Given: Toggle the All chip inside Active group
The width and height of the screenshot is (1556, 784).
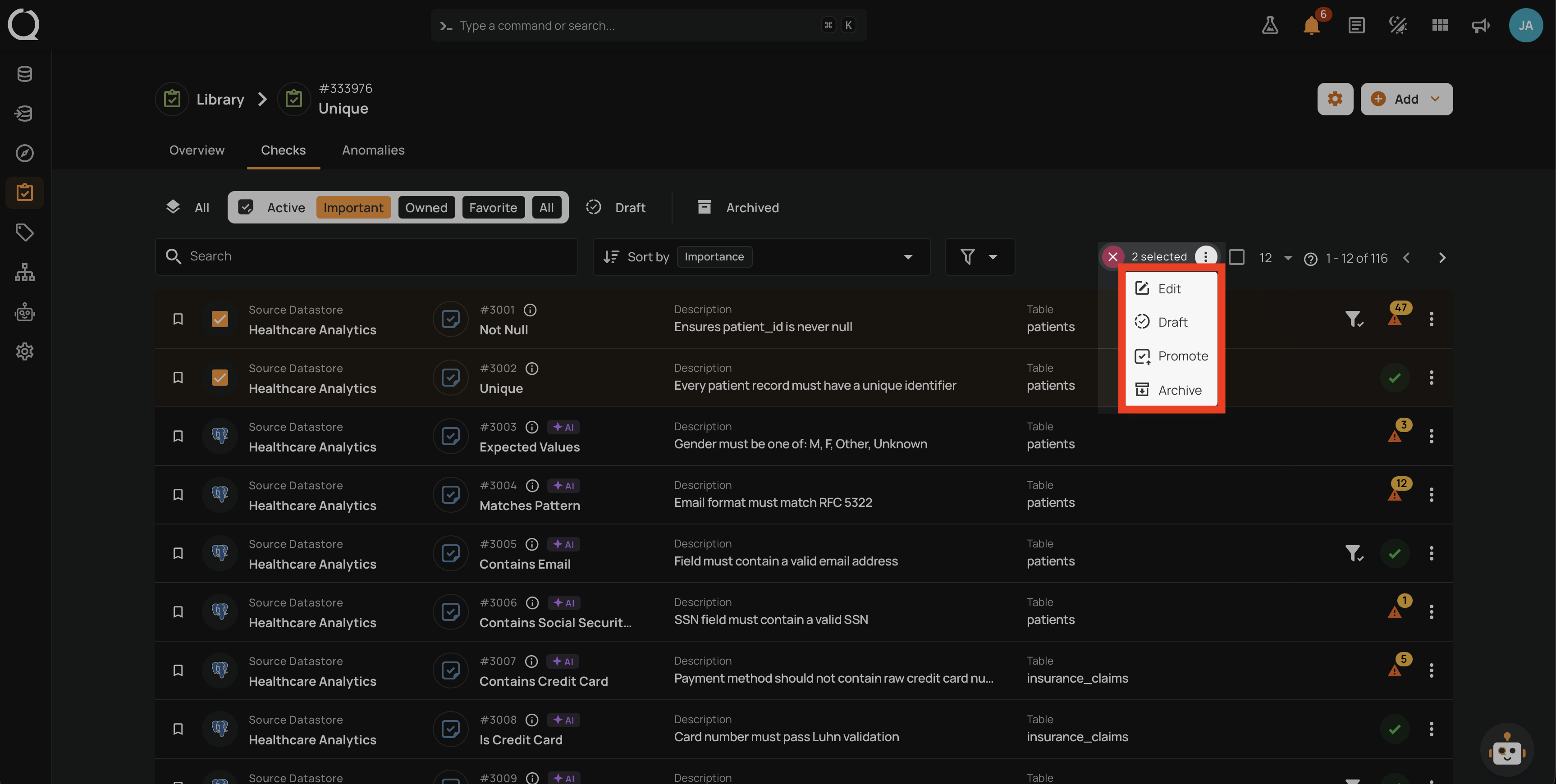Looking at the screenshot, I should [x=547, y=208].
